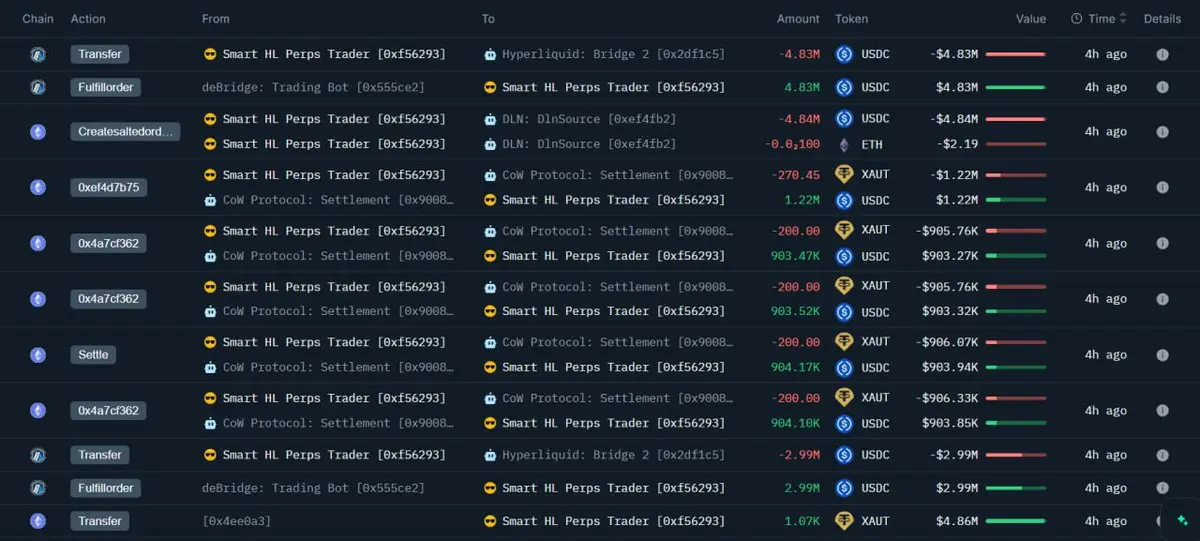Open details icon for 0xef4d7b75 row
The image size is (1200, 541).
(1162, 187)
